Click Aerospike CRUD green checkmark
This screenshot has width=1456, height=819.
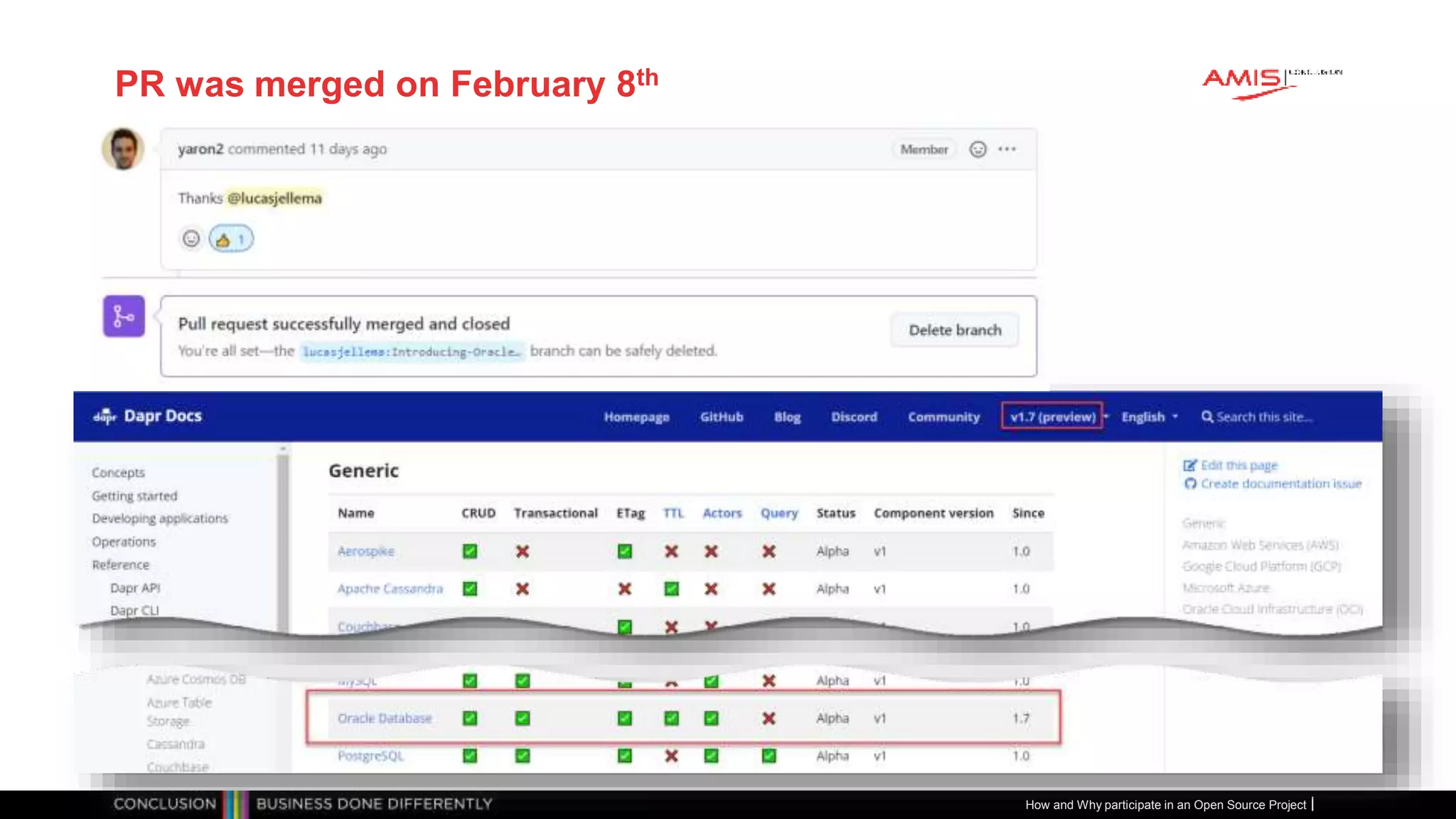click(x=470, y=552)
